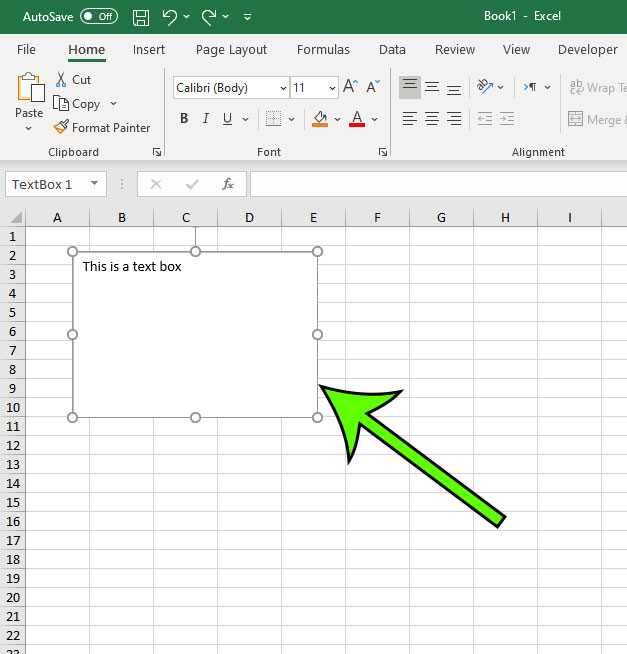The height and width of the screenshot is (654, 627).
Task: Expand font color palette arrow
Action: [x=375, y=119]
